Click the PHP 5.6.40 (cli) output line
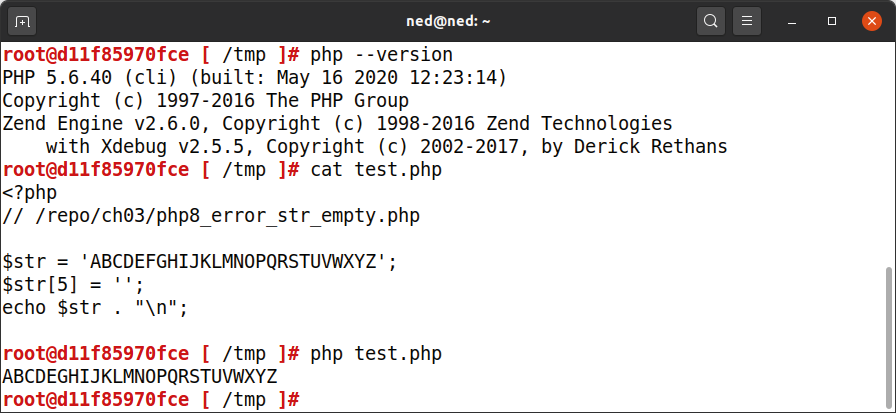896x413 pixels. pos(254,78)
